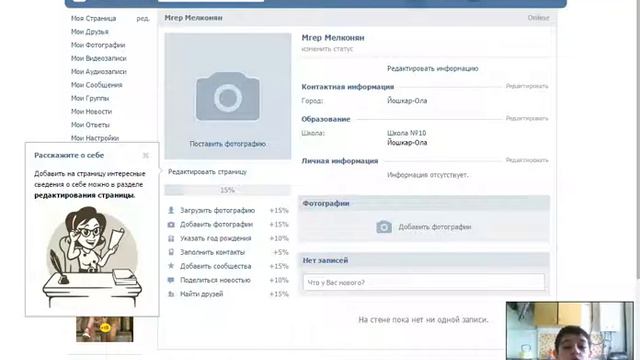The height and width of the screenshot is (360, 640).
Task: Open Мои Аудиозаписи in the sidebar
Action: (99, 71)
